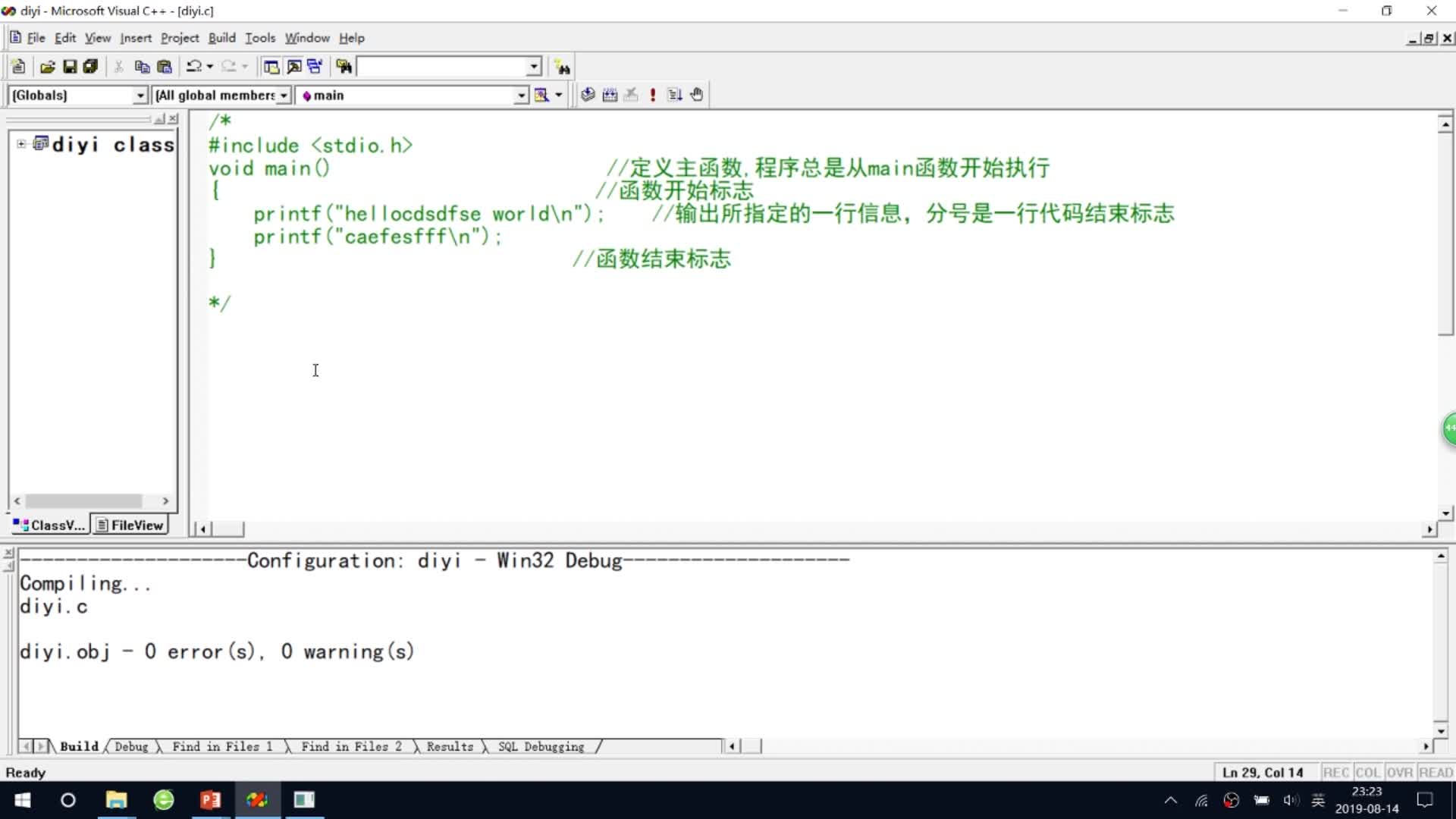Toggle the Output window toolbar button
Viewport: 1456px width, 819px height.
tap(293, 67)
